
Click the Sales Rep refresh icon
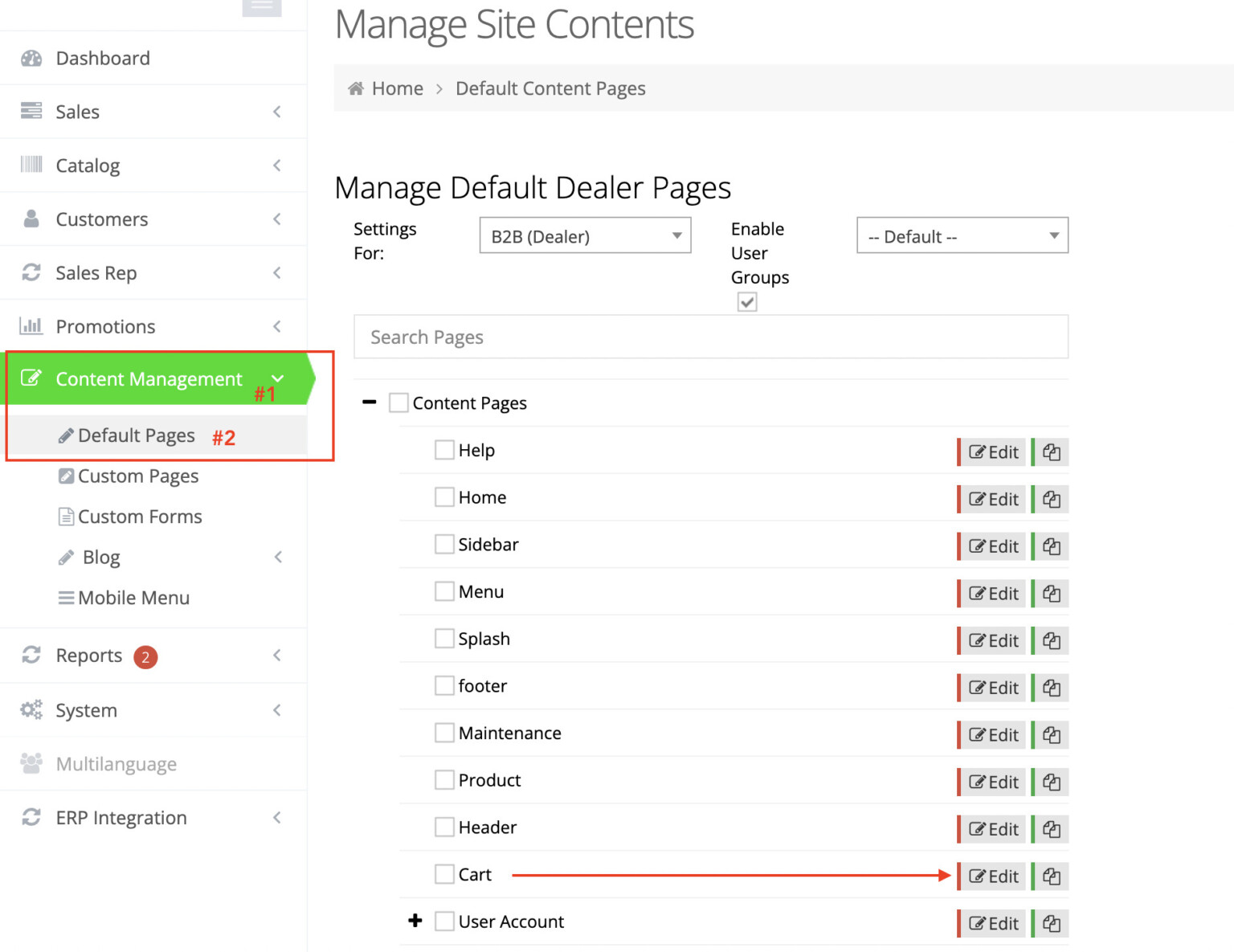coord(32,272)
